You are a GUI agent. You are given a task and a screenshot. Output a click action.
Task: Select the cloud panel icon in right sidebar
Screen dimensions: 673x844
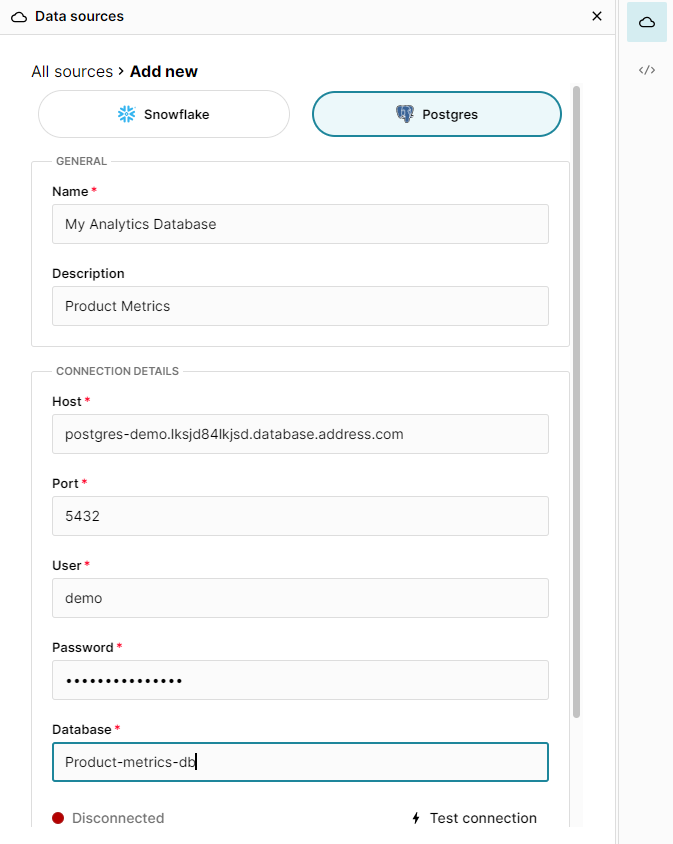(646, 22)
